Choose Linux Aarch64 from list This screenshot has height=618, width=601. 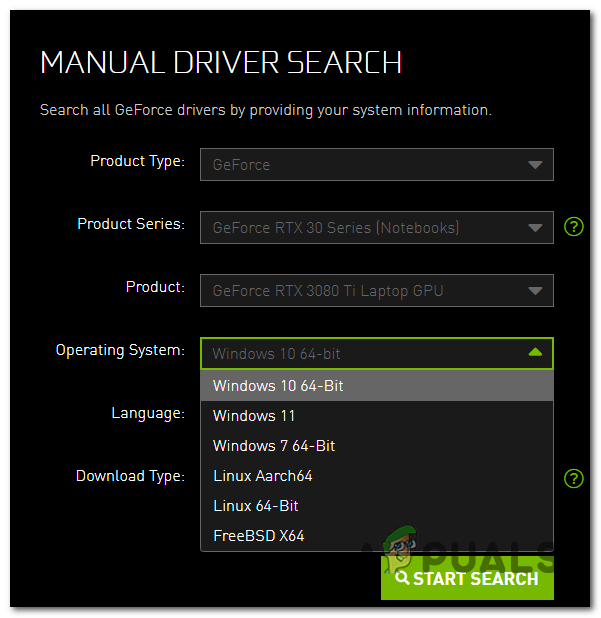376,476
